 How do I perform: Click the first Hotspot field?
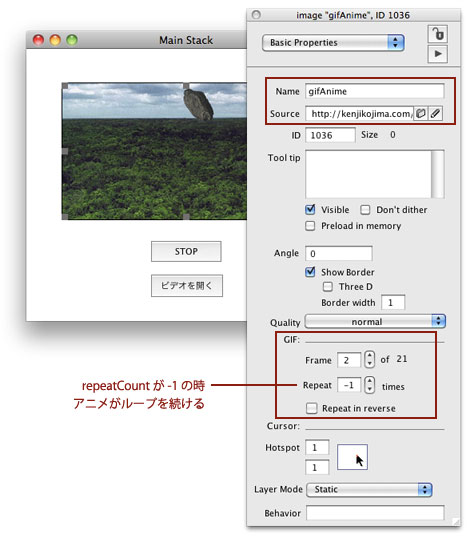[x=317, y=447]
